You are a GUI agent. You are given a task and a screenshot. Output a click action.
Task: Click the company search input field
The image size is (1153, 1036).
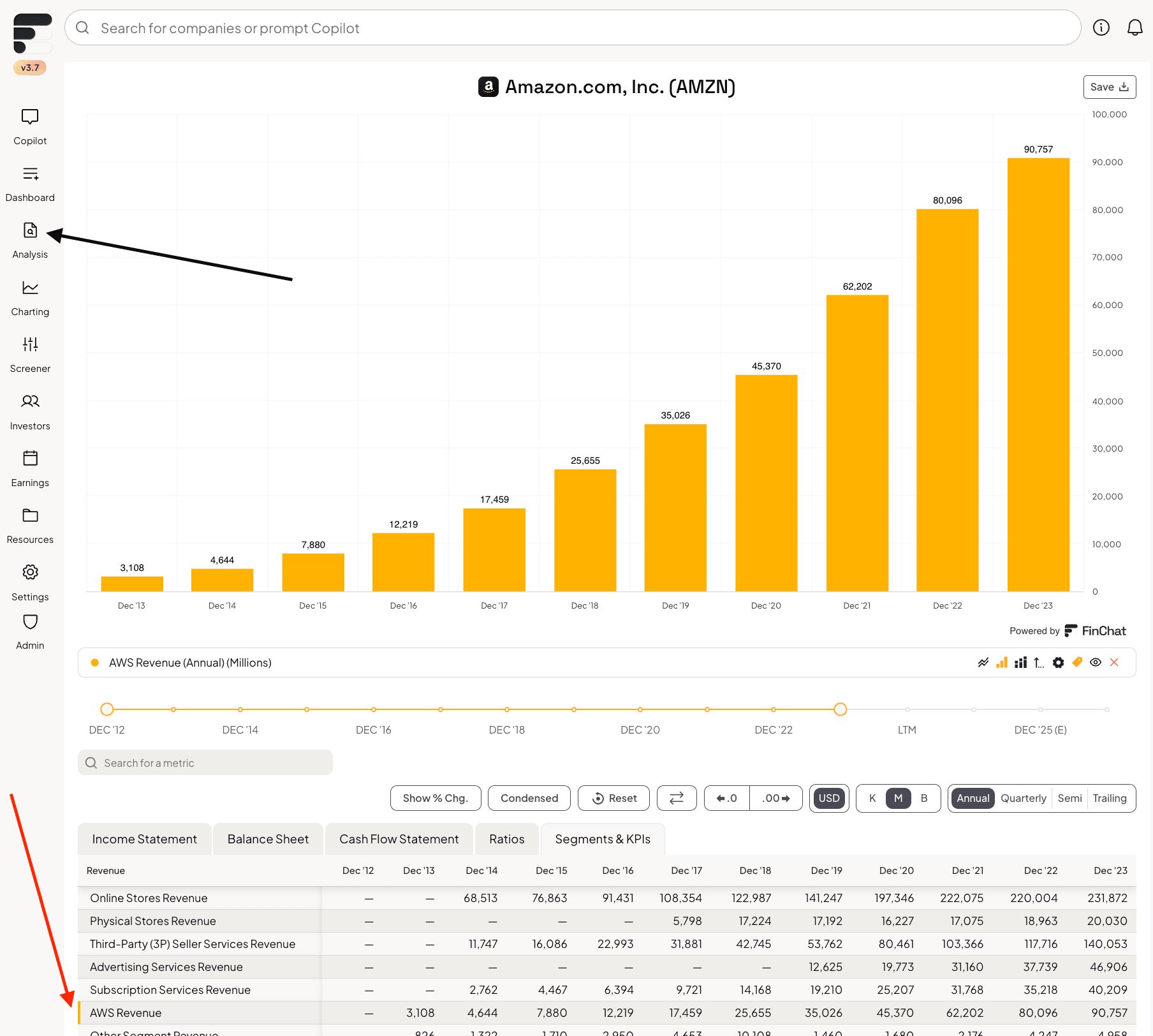pyautogui.click(x=573, y=27)
